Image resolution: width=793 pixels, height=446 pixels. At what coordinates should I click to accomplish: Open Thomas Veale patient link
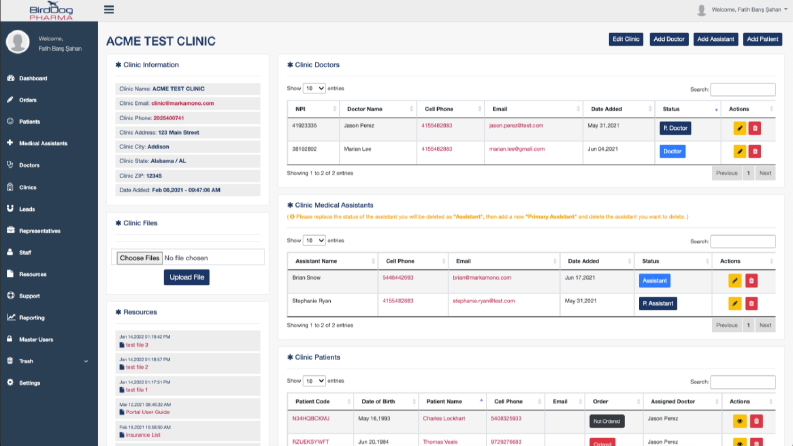(440, 441)
